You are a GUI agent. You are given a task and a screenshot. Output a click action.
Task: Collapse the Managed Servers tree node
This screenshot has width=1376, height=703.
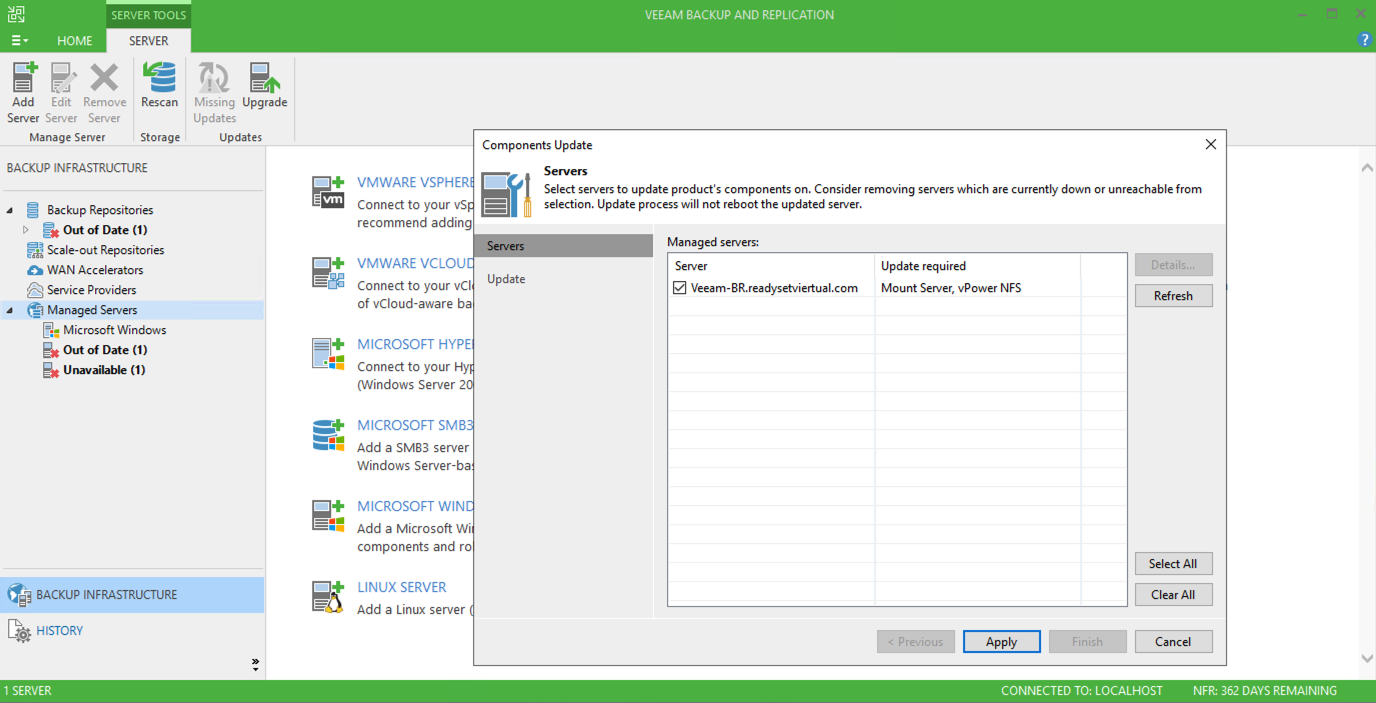(x=10, y=310)
